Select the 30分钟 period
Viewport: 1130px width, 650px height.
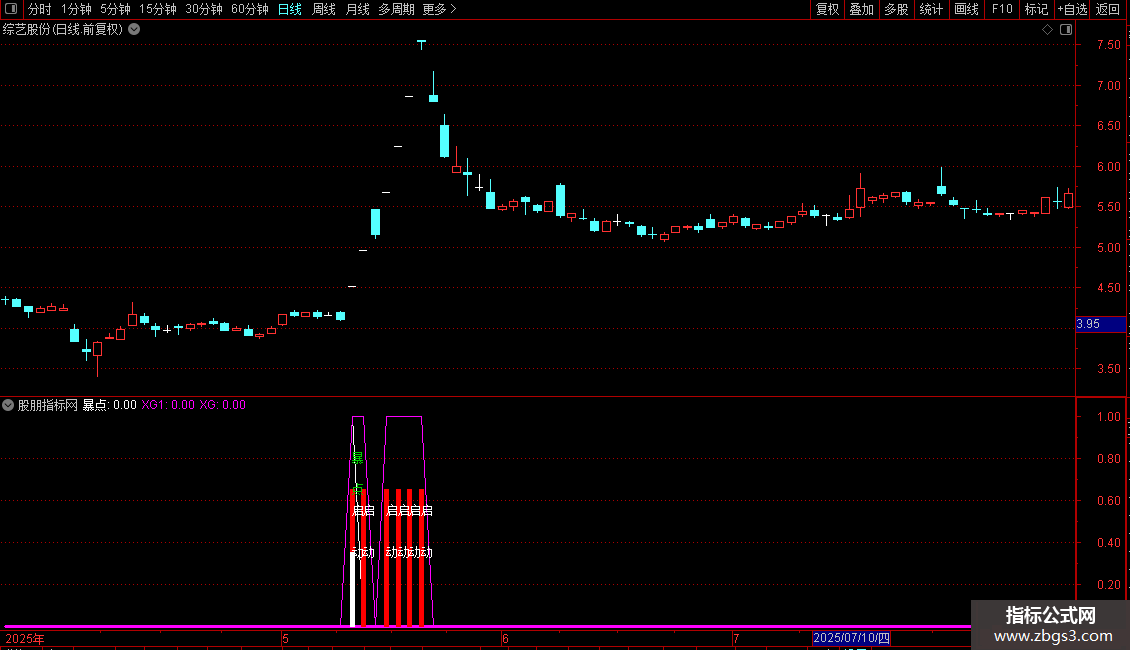pos(204,9)
